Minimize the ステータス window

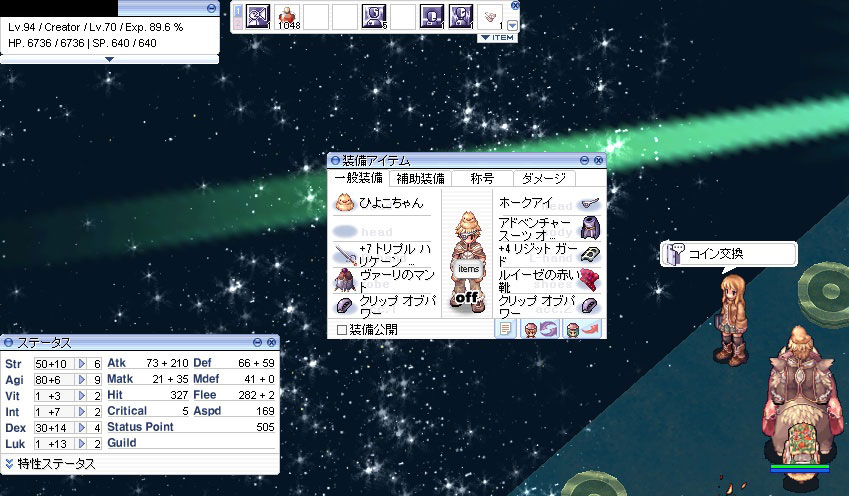click(257, 342)
